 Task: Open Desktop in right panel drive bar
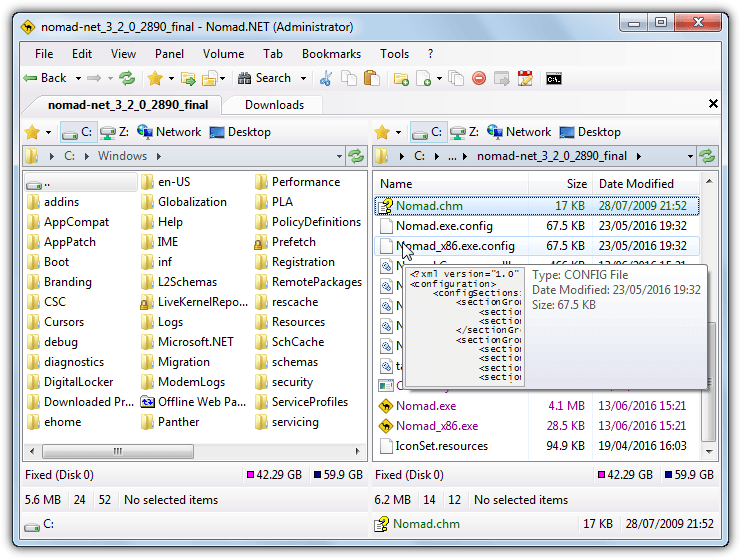590,132
